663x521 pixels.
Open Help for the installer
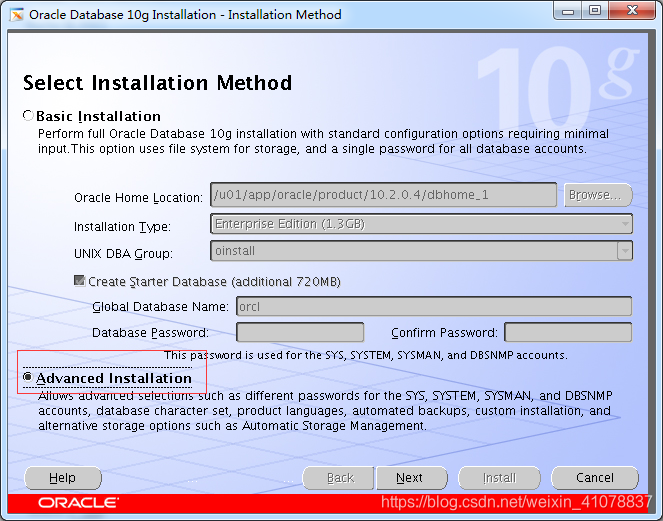tap(63, 478)
